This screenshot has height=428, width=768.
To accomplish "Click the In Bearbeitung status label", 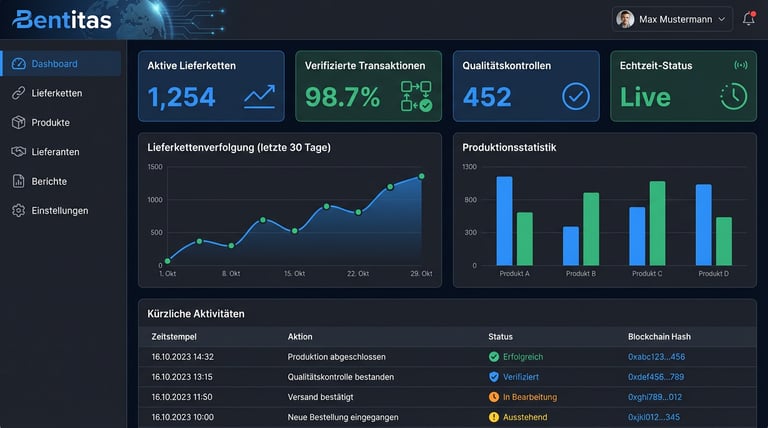I will pyautogui.click(x=530, y=397).
